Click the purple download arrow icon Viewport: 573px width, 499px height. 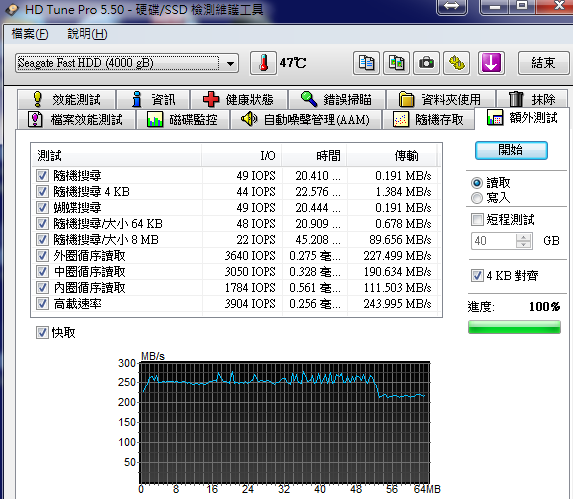pos(491,63)
